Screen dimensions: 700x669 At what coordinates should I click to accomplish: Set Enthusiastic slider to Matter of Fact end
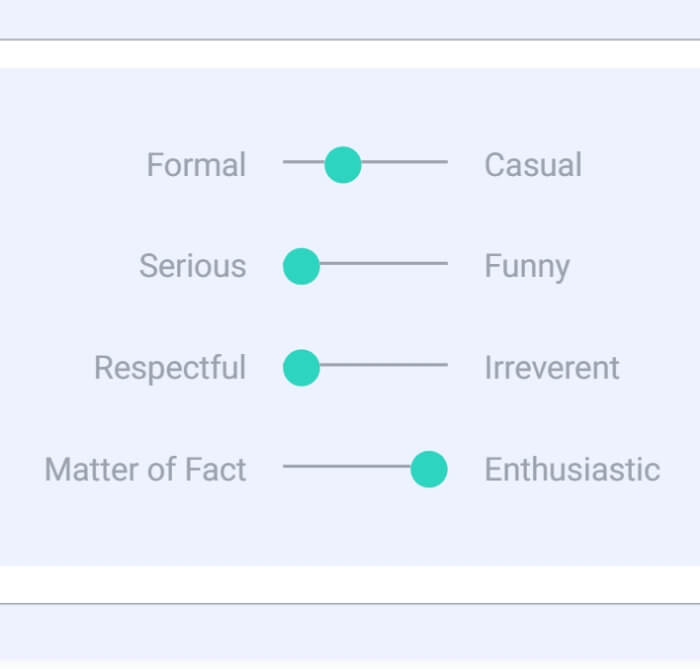pyautogui.click(x=285, y=466)
